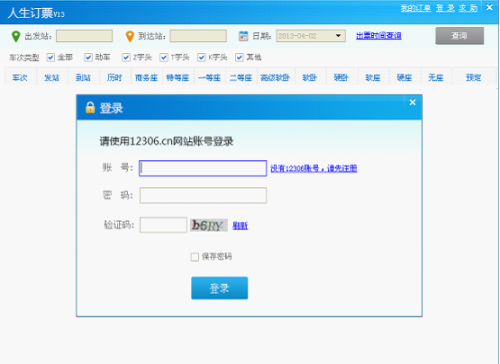Click the 二等座 column header

pyautogui.click(x=241, y=78)
